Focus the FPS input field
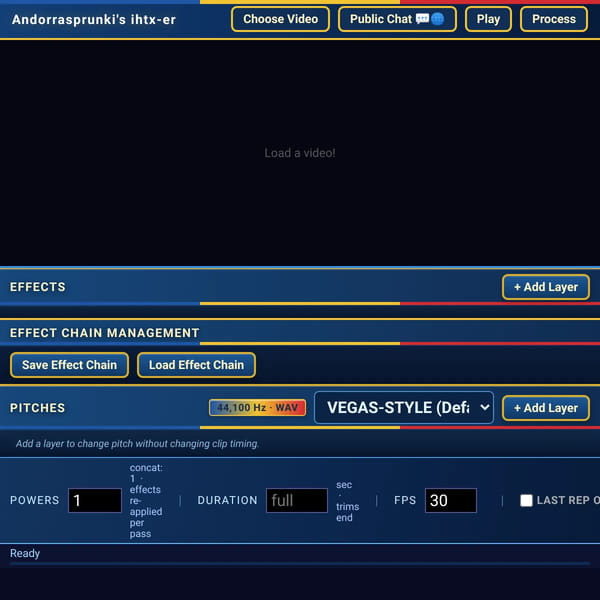Image resolution: width=600 pixels, height=600 pixels. 451,500
